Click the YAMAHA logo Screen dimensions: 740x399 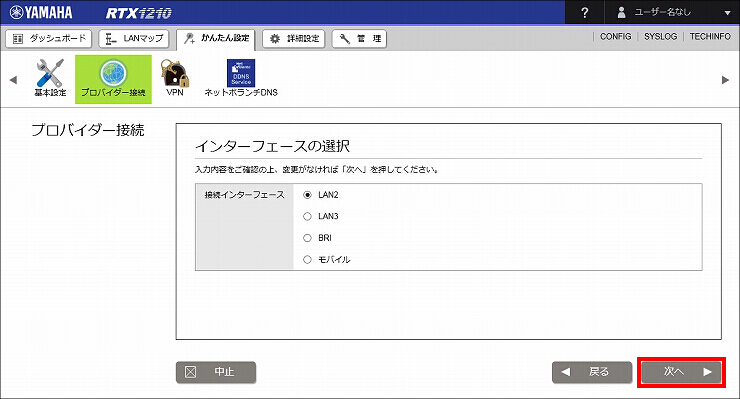point(41,12)
